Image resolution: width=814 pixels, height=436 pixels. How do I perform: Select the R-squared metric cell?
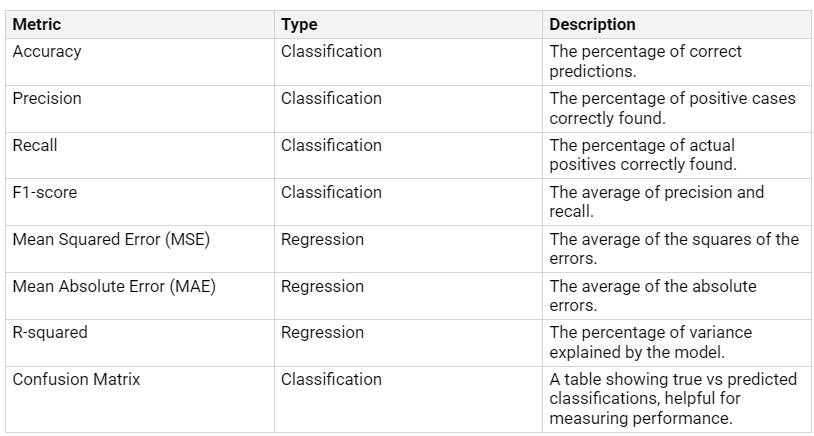[140, 343]
